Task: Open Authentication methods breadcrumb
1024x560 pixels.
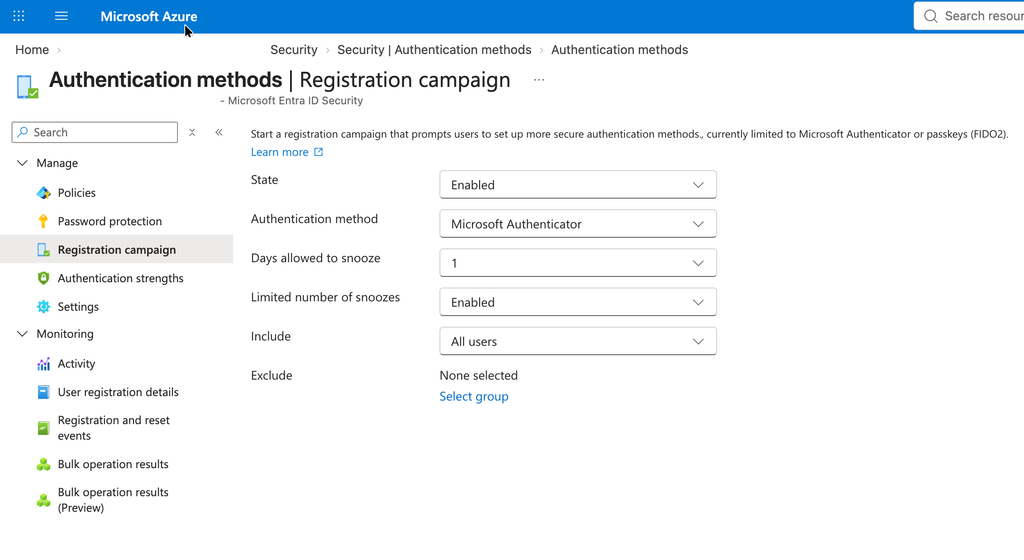Action: [x=620, y=50]
